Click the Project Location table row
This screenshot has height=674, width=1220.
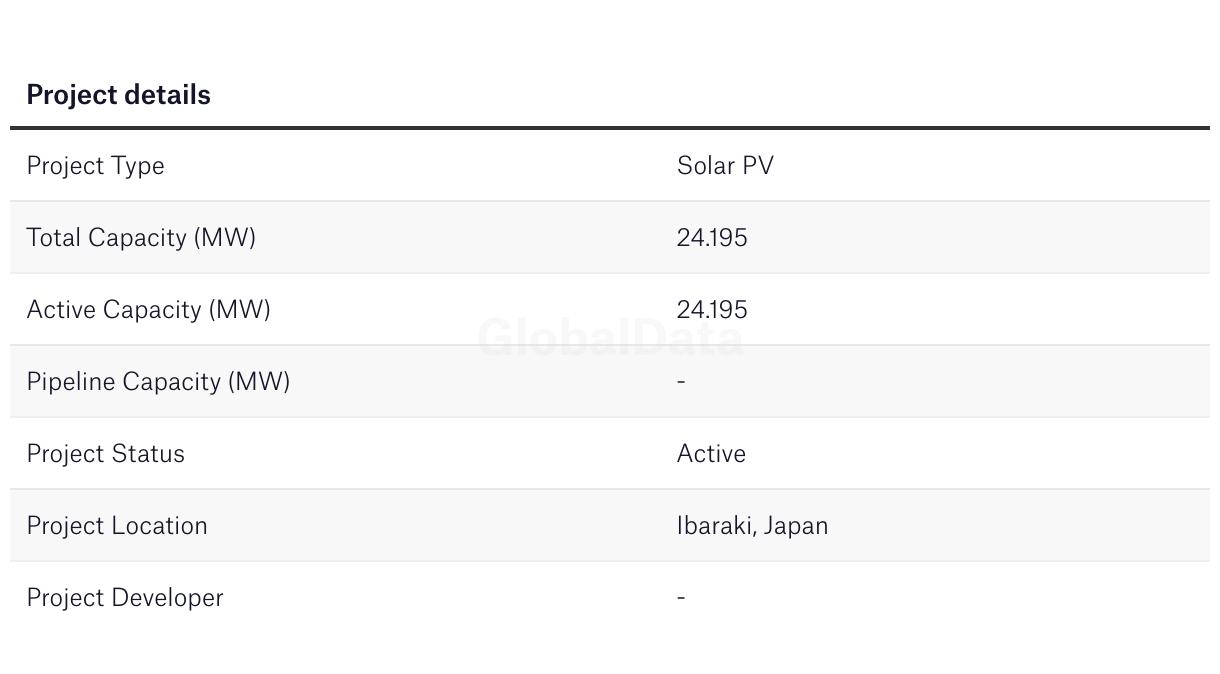click(x=610, y=525)
